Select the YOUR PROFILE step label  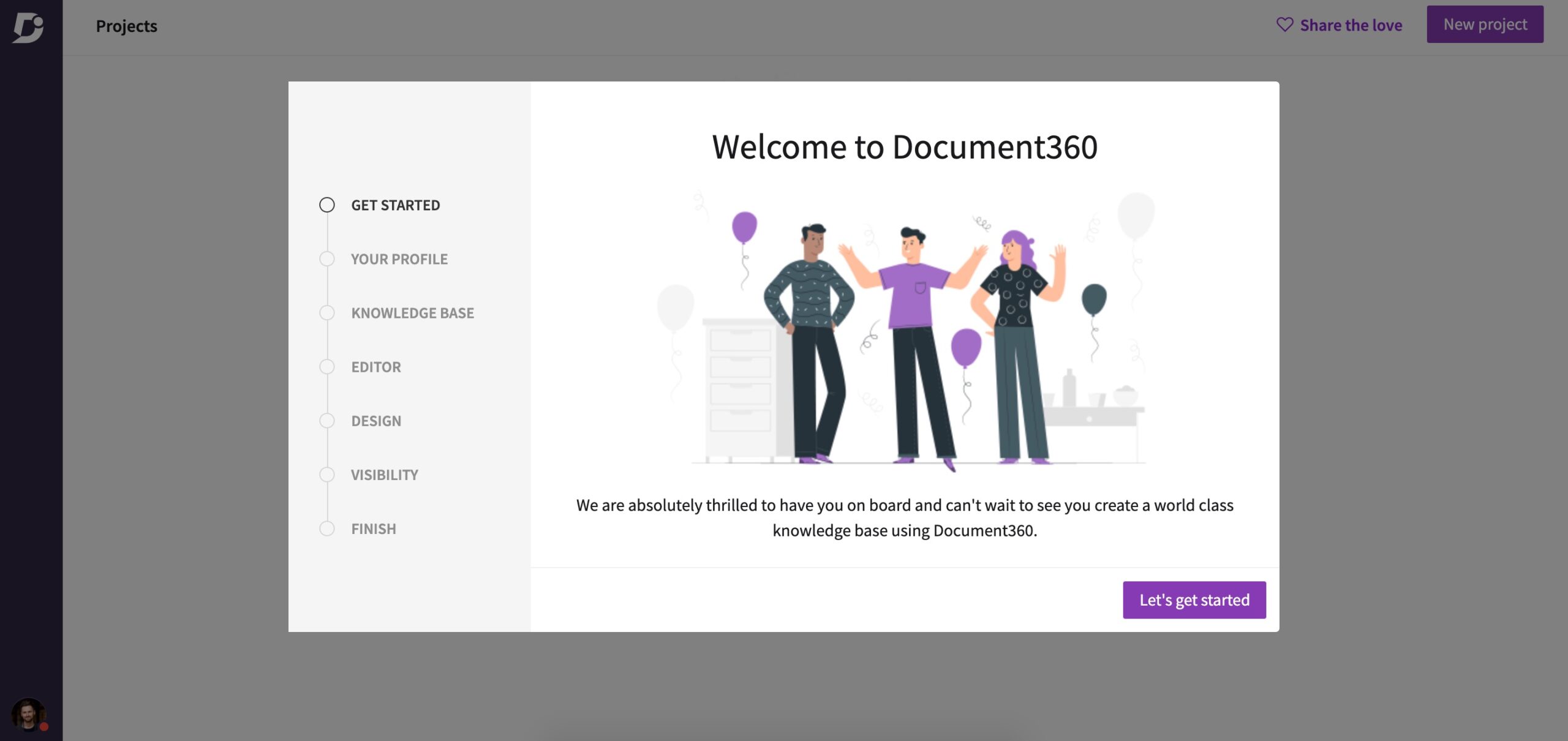pos(399,259)
